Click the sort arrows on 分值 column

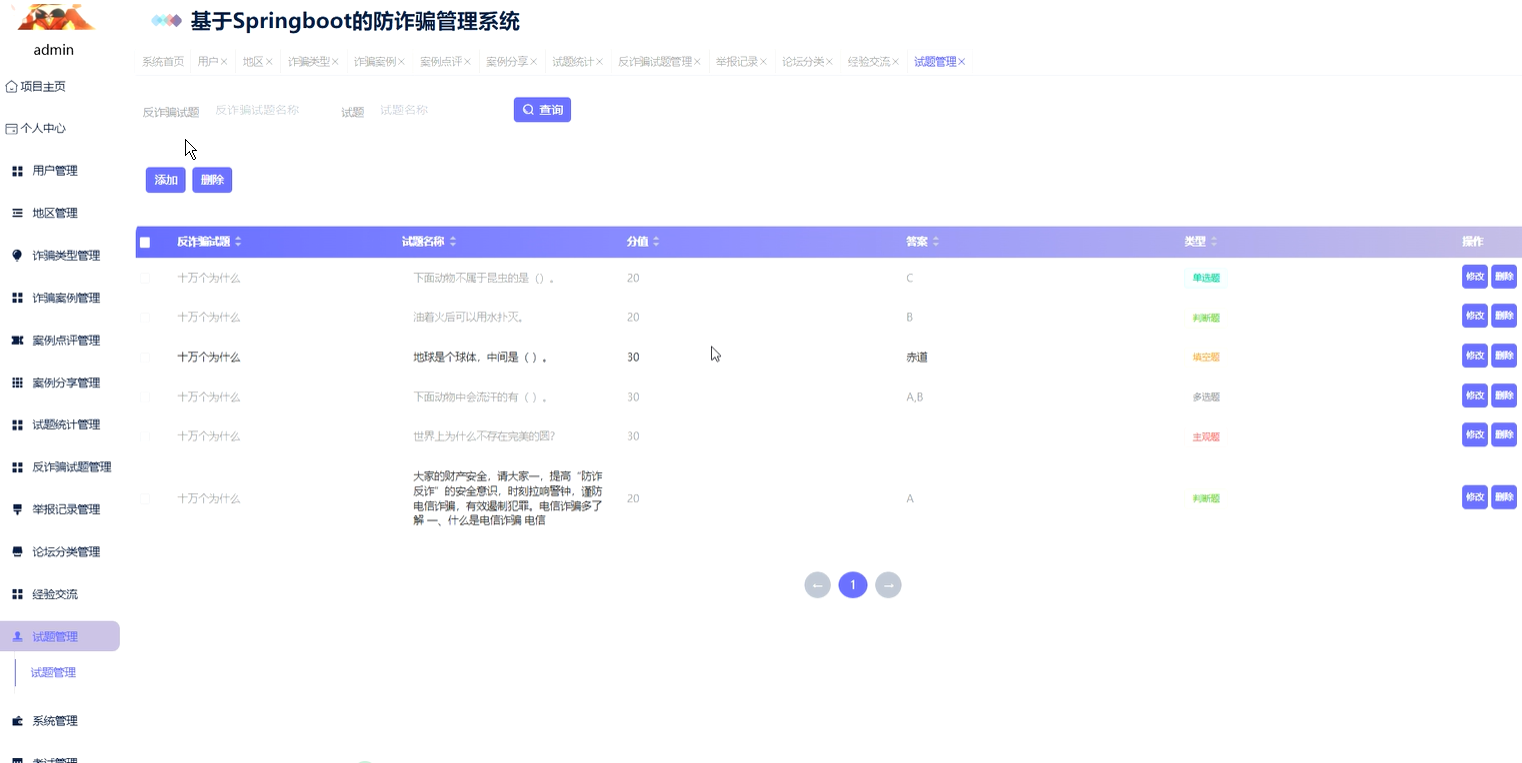coord(655,241)
